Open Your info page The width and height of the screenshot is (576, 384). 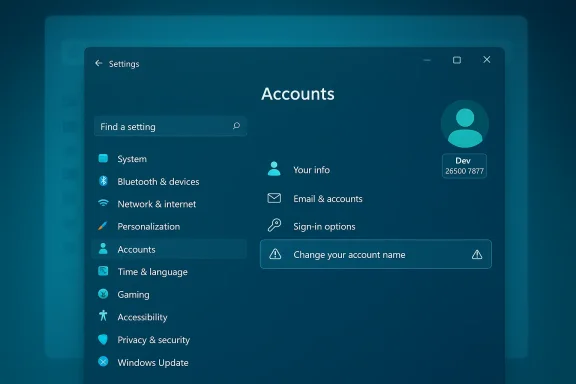(312, 170)
